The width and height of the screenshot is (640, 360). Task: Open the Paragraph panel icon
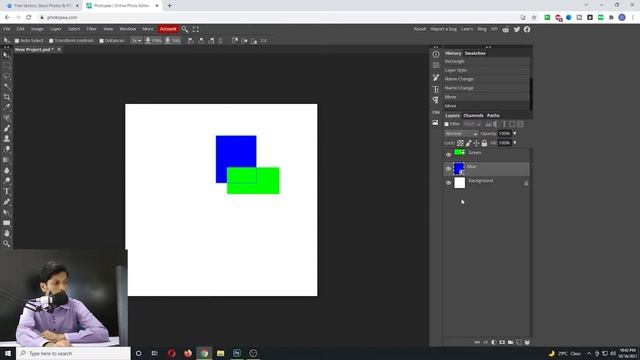[x=436, y=100]
